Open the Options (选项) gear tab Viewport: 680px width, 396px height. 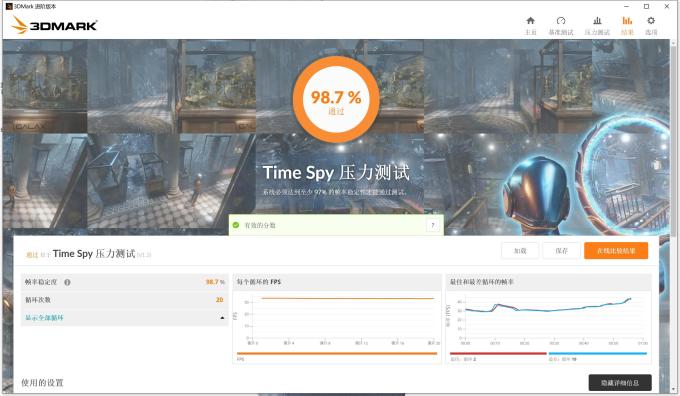click(651, 26)
